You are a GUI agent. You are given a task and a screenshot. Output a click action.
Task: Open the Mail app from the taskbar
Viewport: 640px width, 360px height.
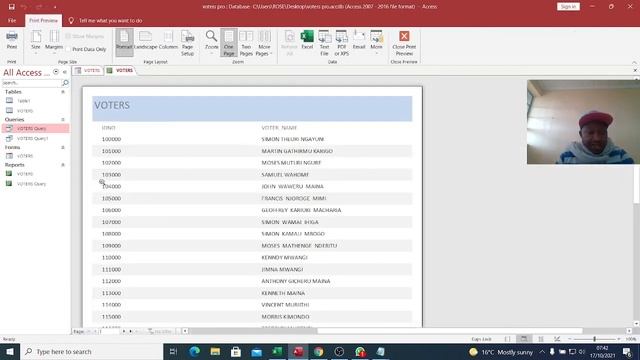pyautogui.click(x=257, y=351)
